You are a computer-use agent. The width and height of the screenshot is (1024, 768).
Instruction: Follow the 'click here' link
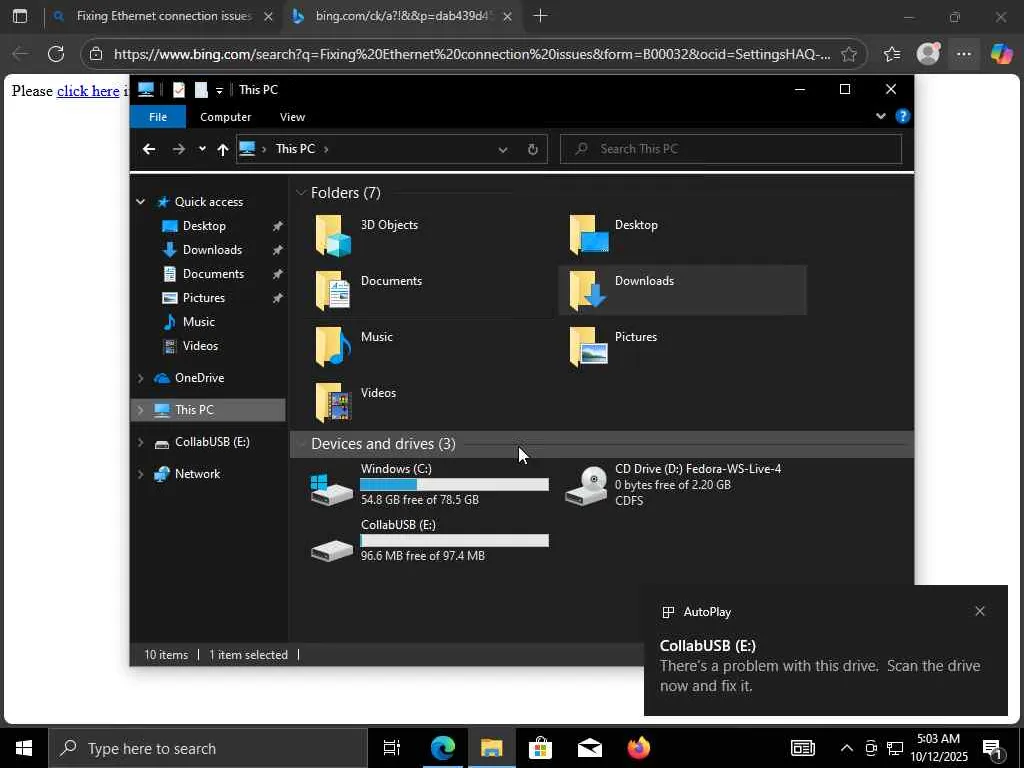(x=88, y=91)
